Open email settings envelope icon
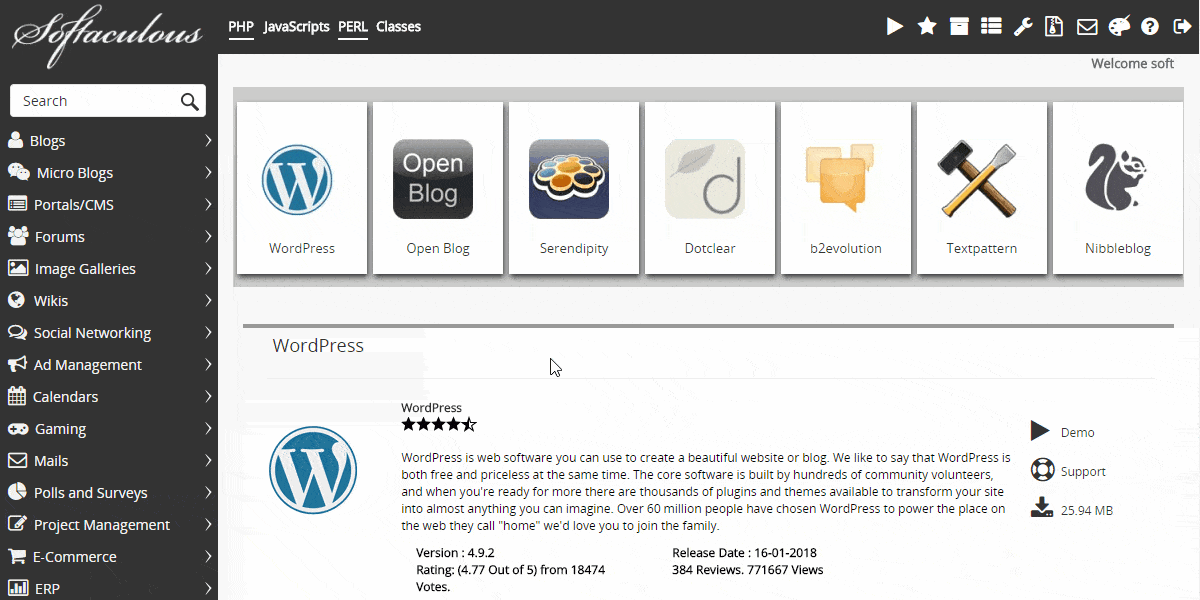Screen dimensions: 1200x600 pyautogui.click(x=1087, y=27)
